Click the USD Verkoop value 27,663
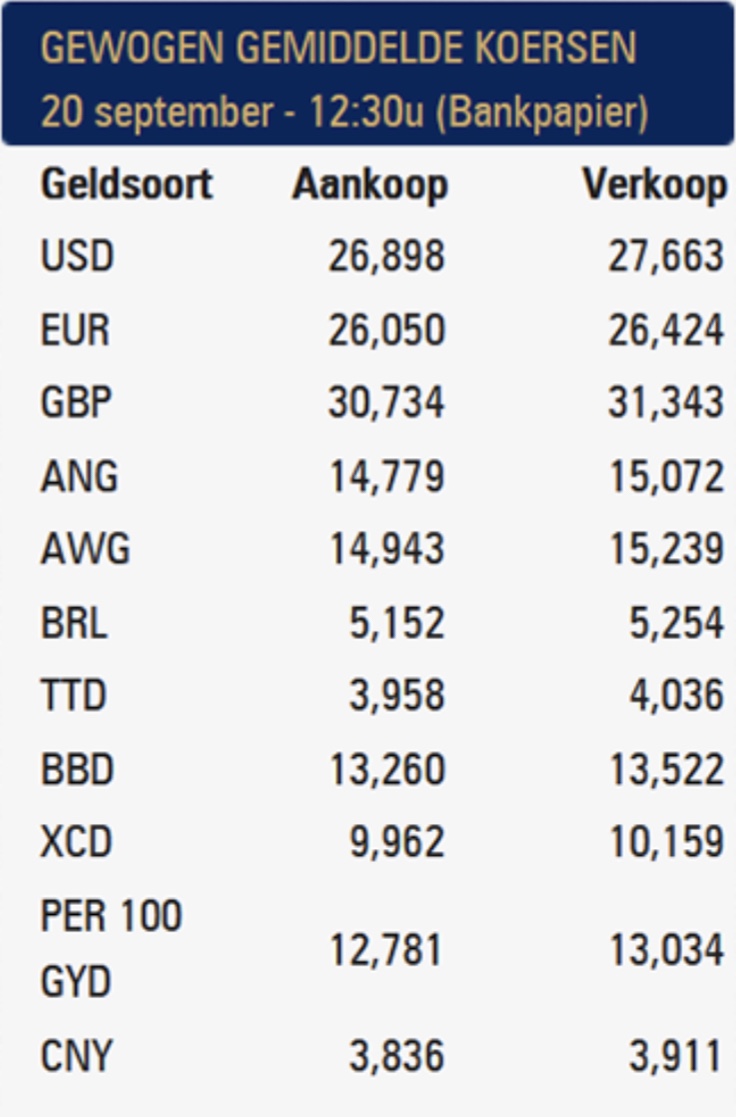Viewport: 736px width, 1117px height. click(x=666, y=257)
